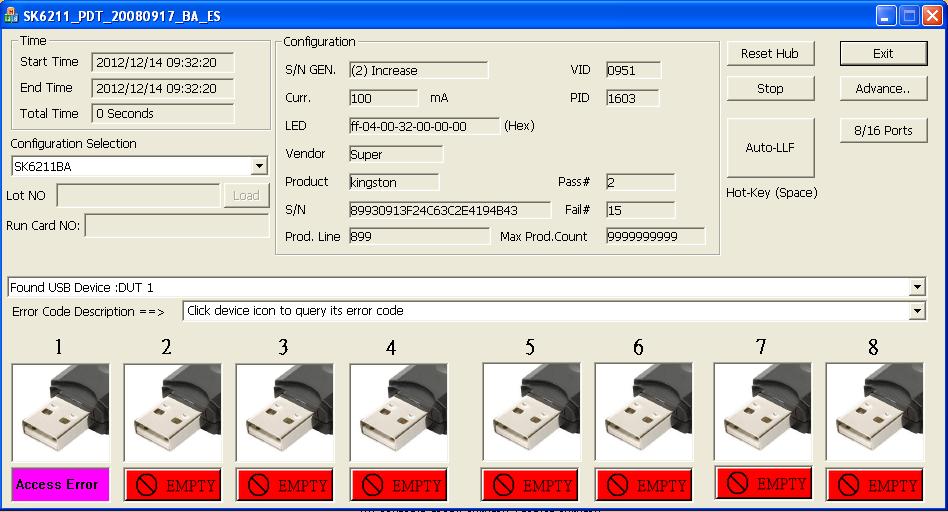Click the End Time value field
Image resolution: width=948 pixels, height=512 pixels.
click(163, 88)
